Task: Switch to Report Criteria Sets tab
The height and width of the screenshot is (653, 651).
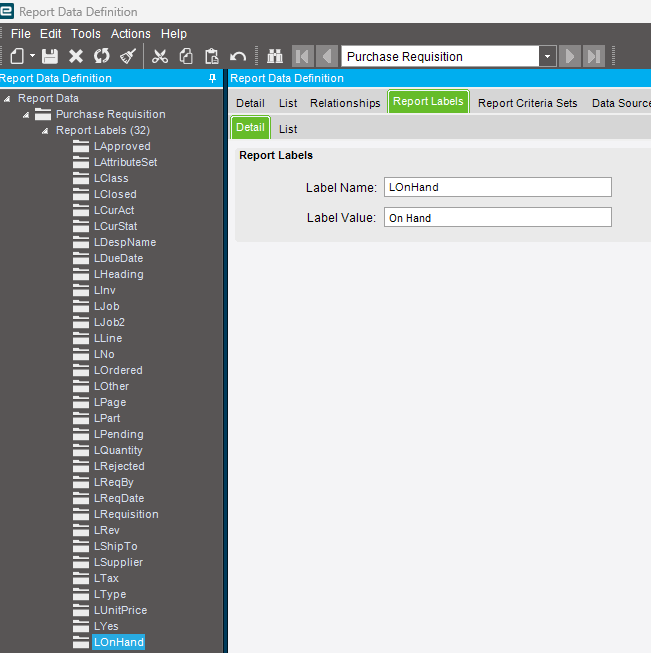Action: [x=527, y=103]
